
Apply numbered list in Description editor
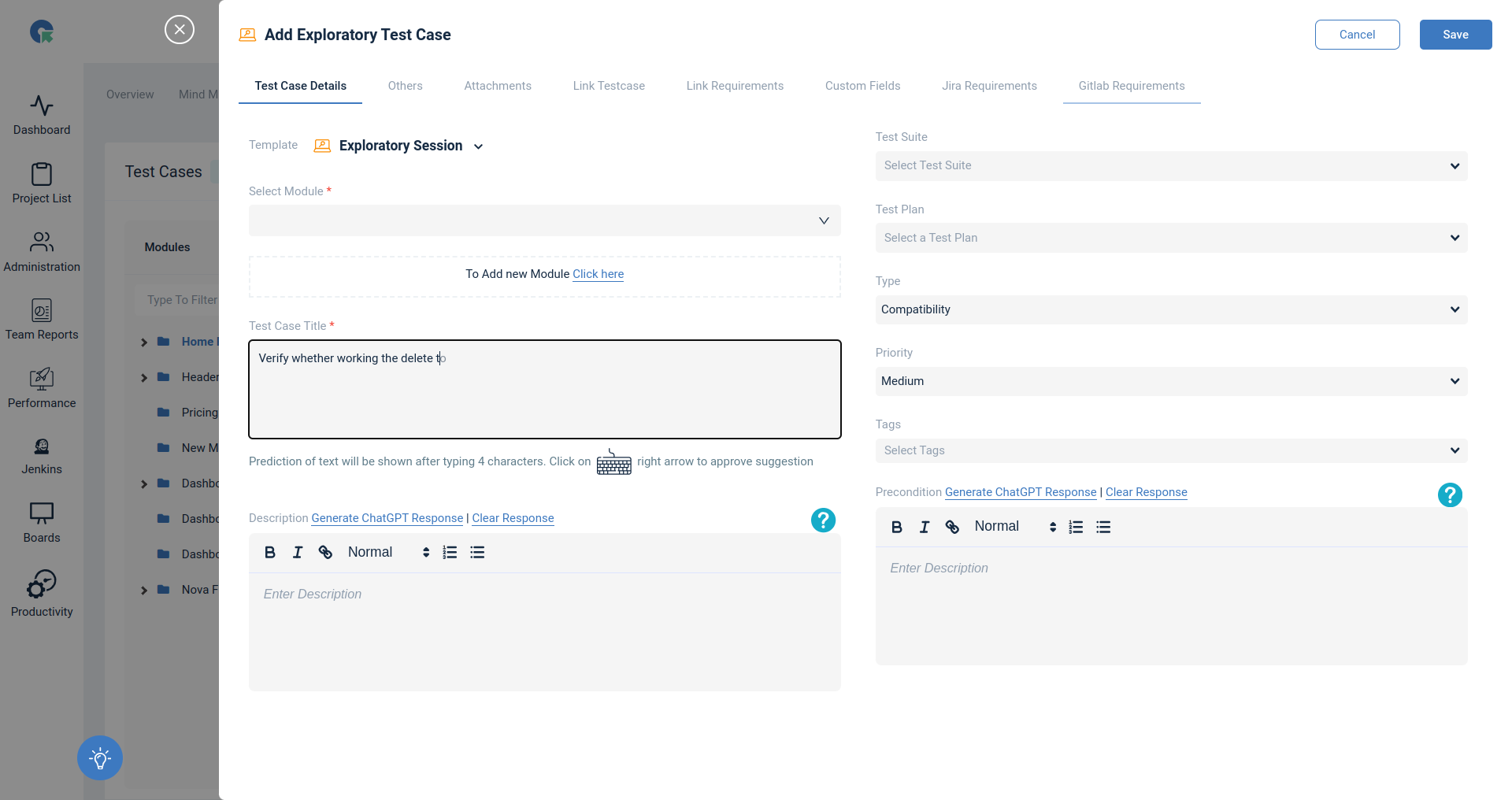450,553
